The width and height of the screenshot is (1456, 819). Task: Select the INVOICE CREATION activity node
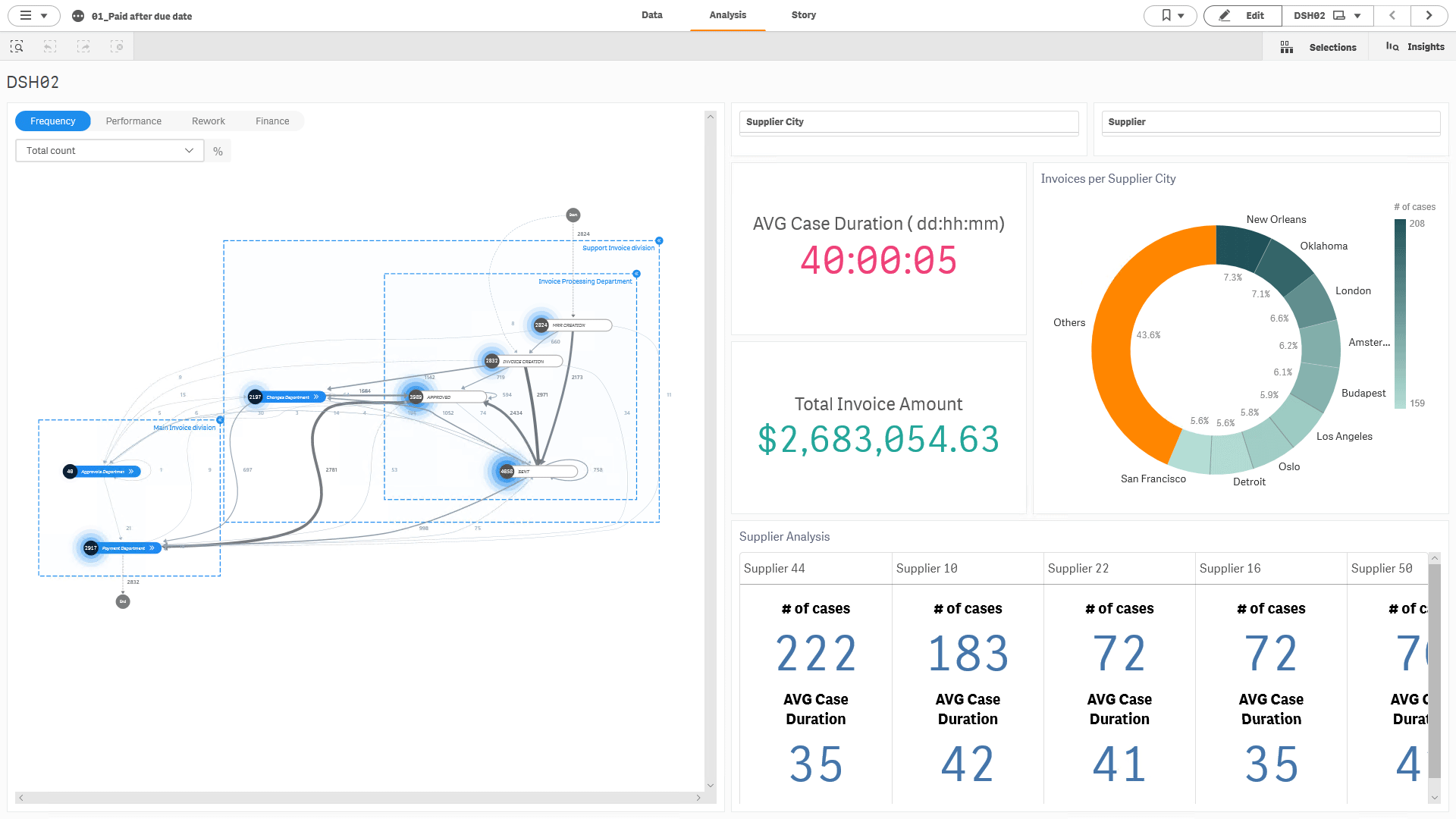point(523,361)
